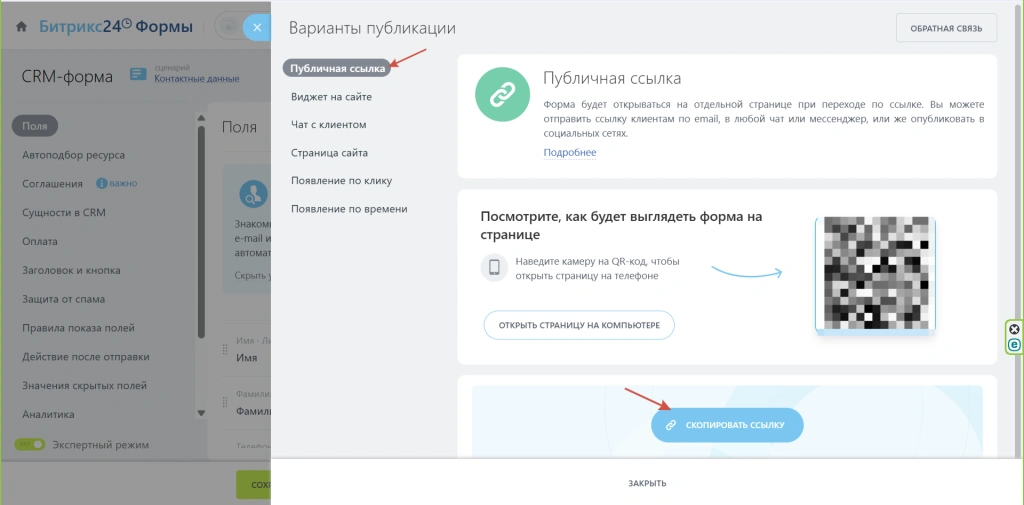Image resolution: width=1024 pixels, height=505 pixels.
Task: Open Значения скрытых полей
Action: point(84,385)
